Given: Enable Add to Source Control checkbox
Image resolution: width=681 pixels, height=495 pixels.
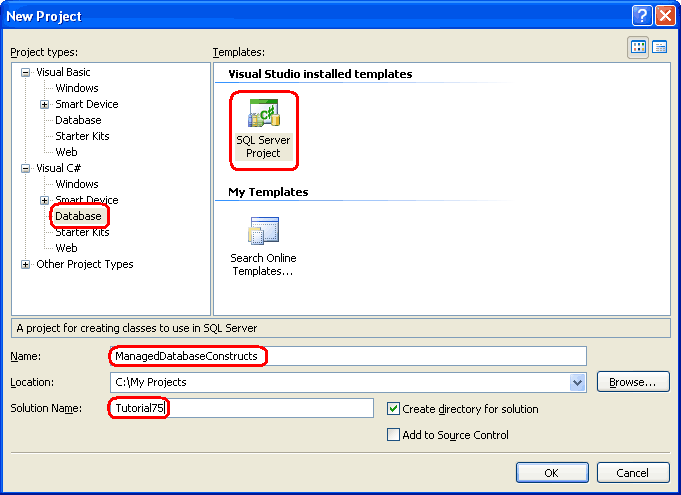Looking at the screenshot, I should click(x=394, y=435).
